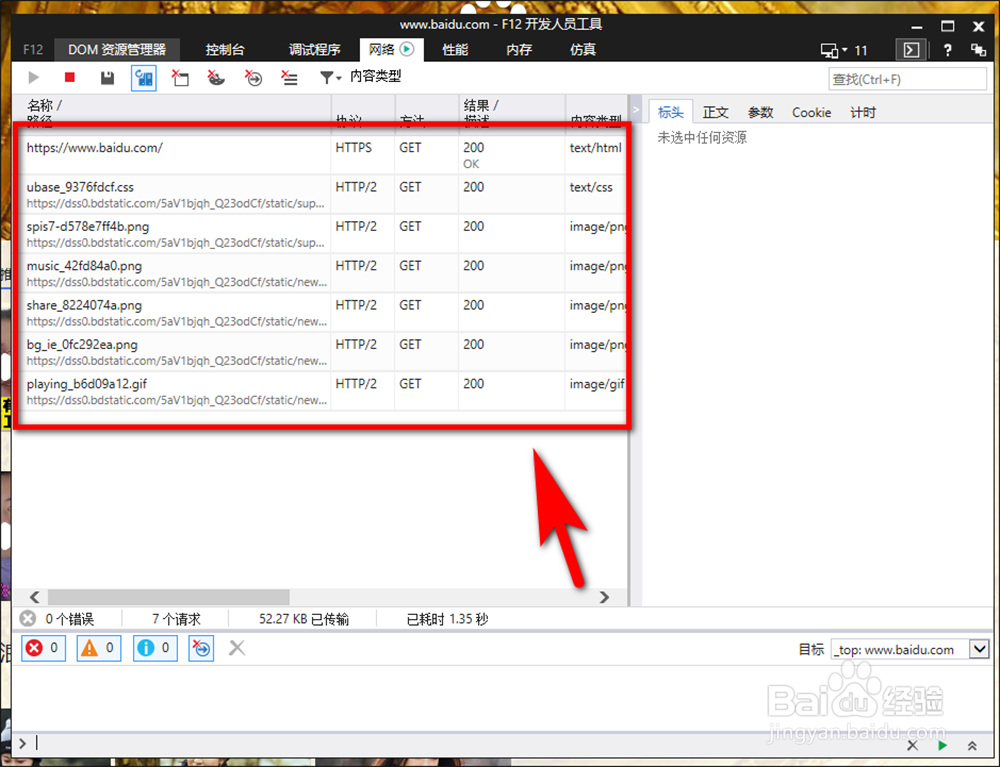Click the 已耗时 1.35 秒 status entry
The width and height of the screenshot is (1000, 767).
[447, 618]
